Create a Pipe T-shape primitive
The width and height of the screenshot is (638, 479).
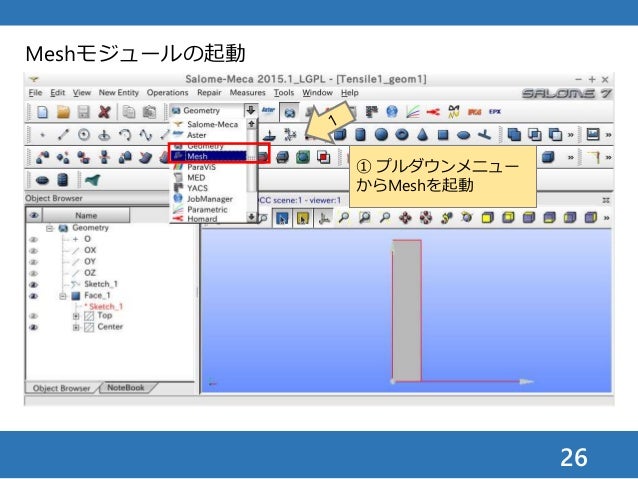point(484,134)
